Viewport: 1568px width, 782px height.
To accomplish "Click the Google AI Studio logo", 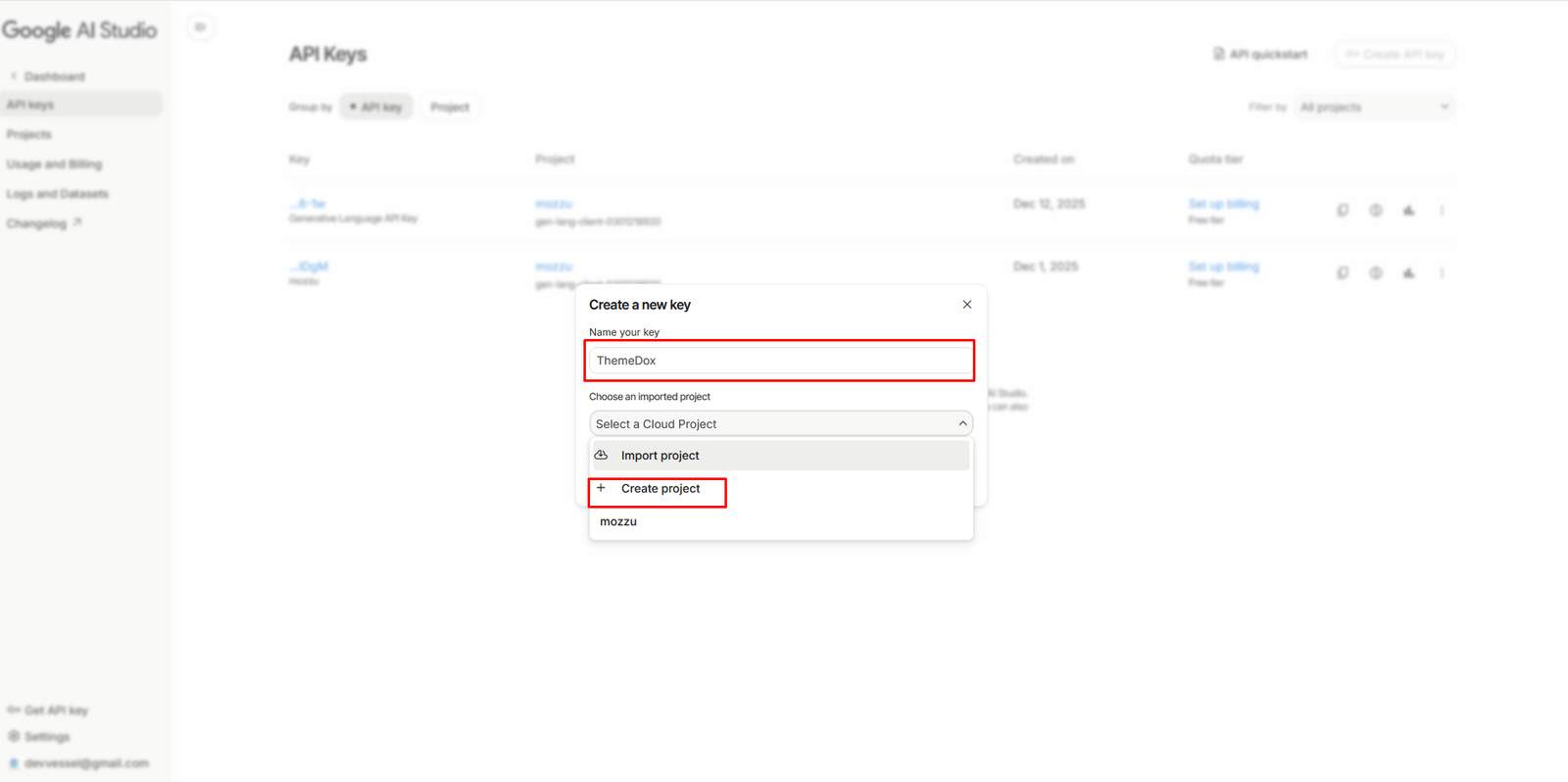I will [79, 30].
